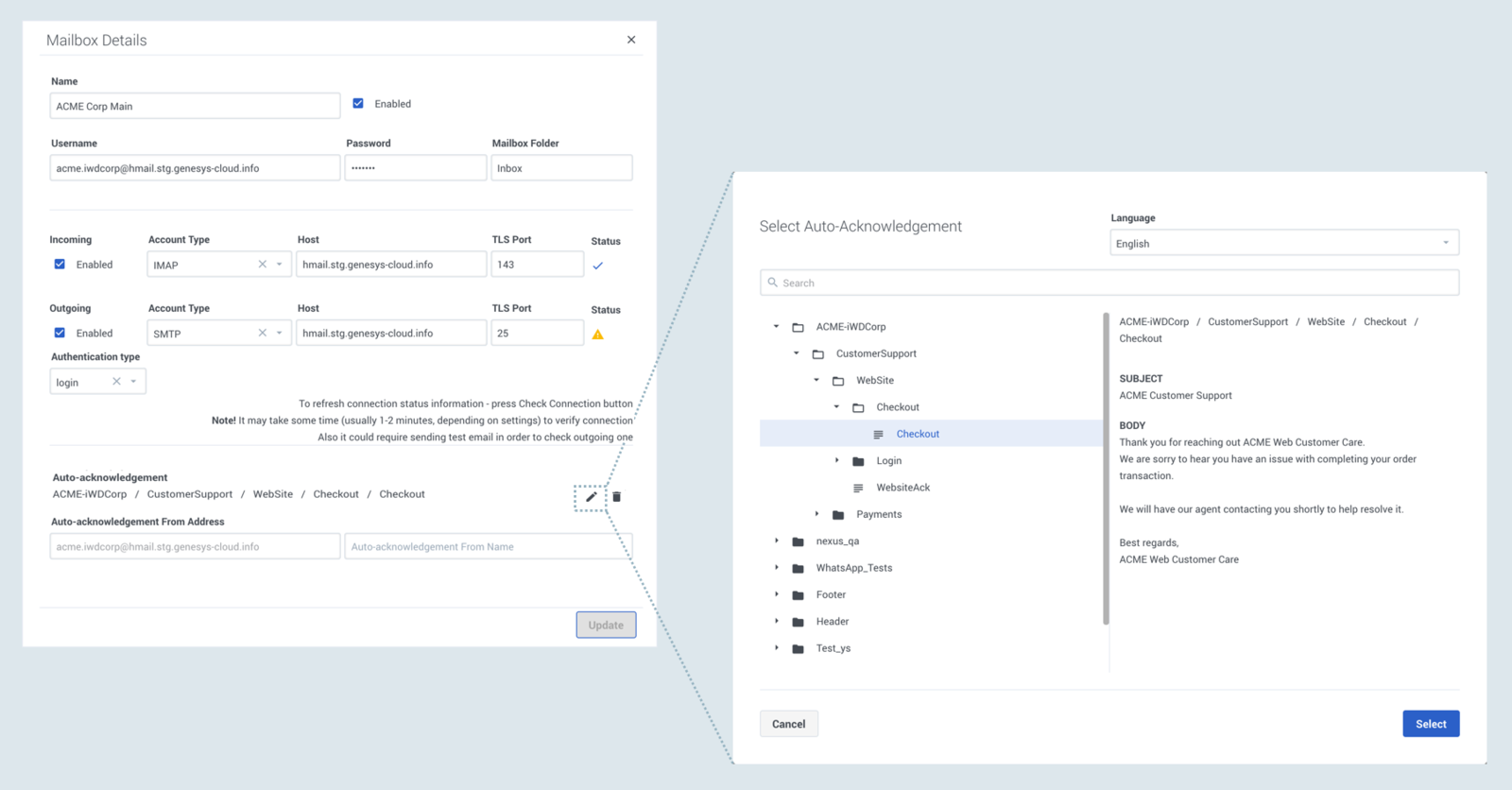Click the Test_ys folder icon
The height and width of the screenshot is (790, 1512).
point(799,648)
